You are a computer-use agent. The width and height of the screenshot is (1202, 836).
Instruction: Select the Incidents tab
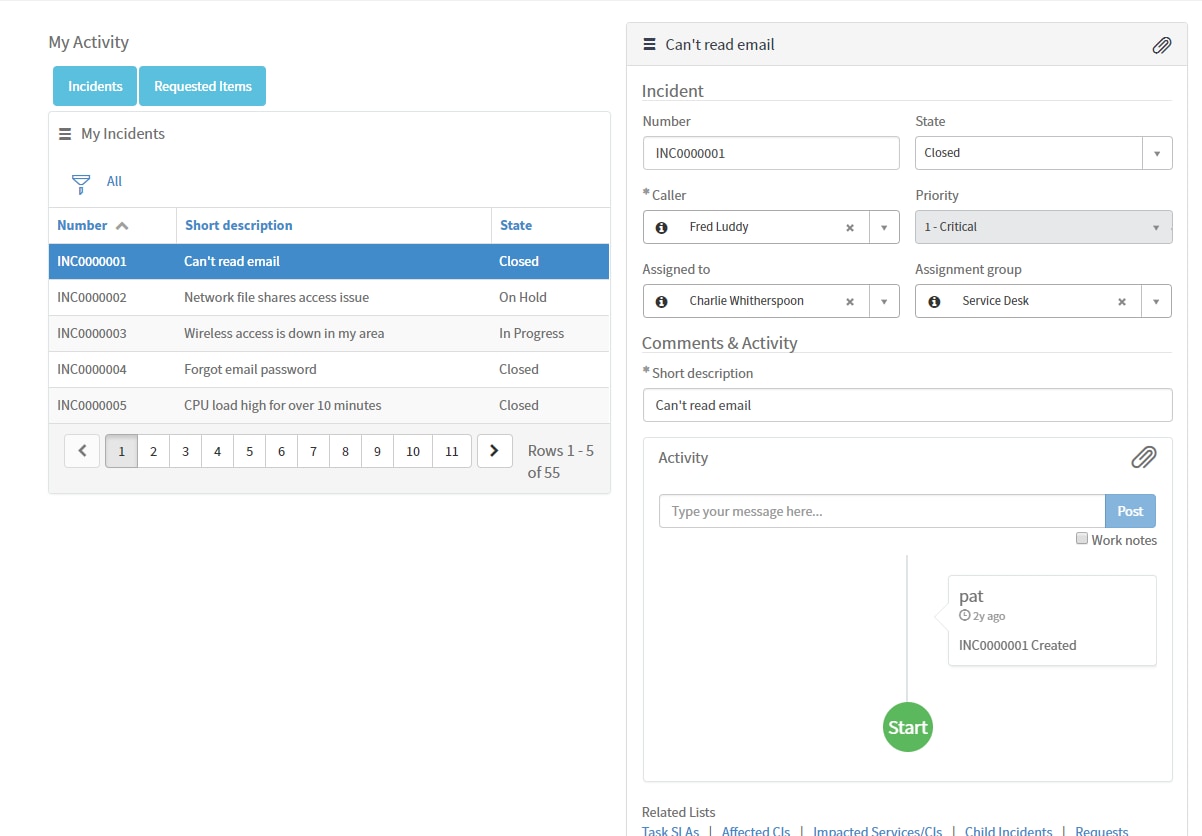pos(94,86)
